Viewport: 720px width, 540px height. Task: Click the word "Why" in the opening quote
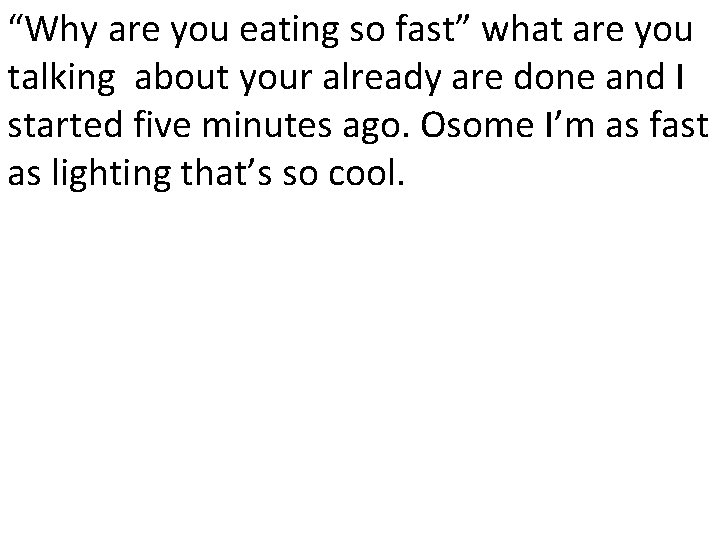(56, 32)
